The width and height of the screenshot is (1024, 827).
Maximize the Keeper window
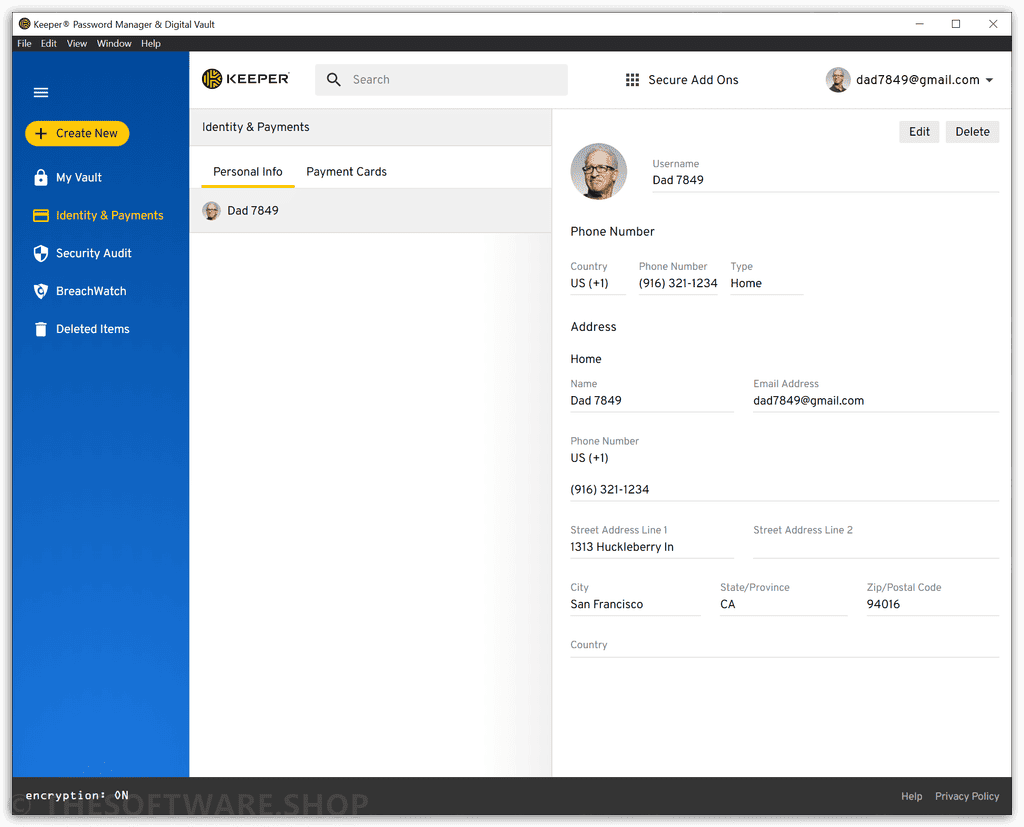(956, 24)
